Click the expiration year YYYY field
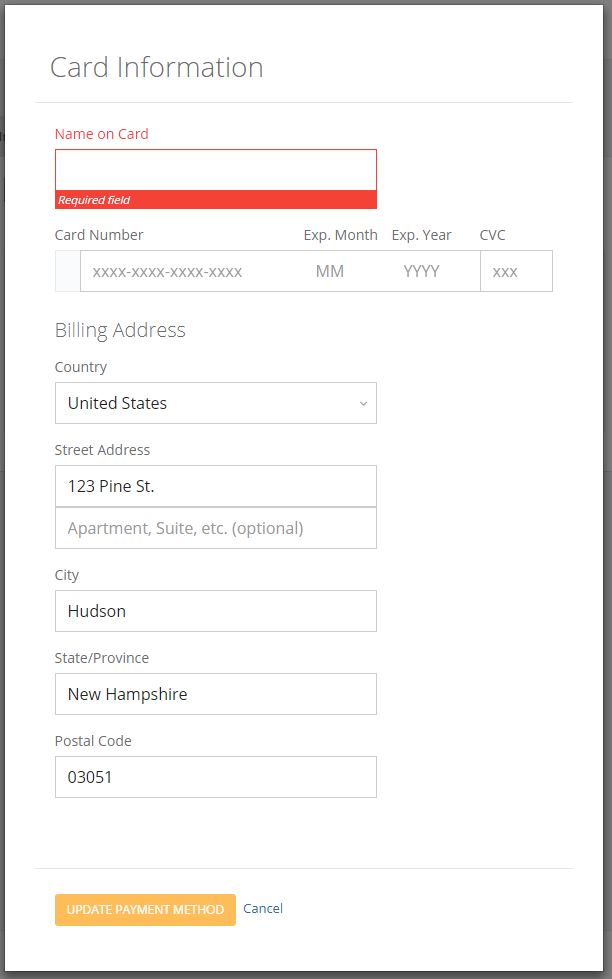Image resolution: width=612 pixels, height=979 pixels. pyautogui.click(x=421, y=271)
